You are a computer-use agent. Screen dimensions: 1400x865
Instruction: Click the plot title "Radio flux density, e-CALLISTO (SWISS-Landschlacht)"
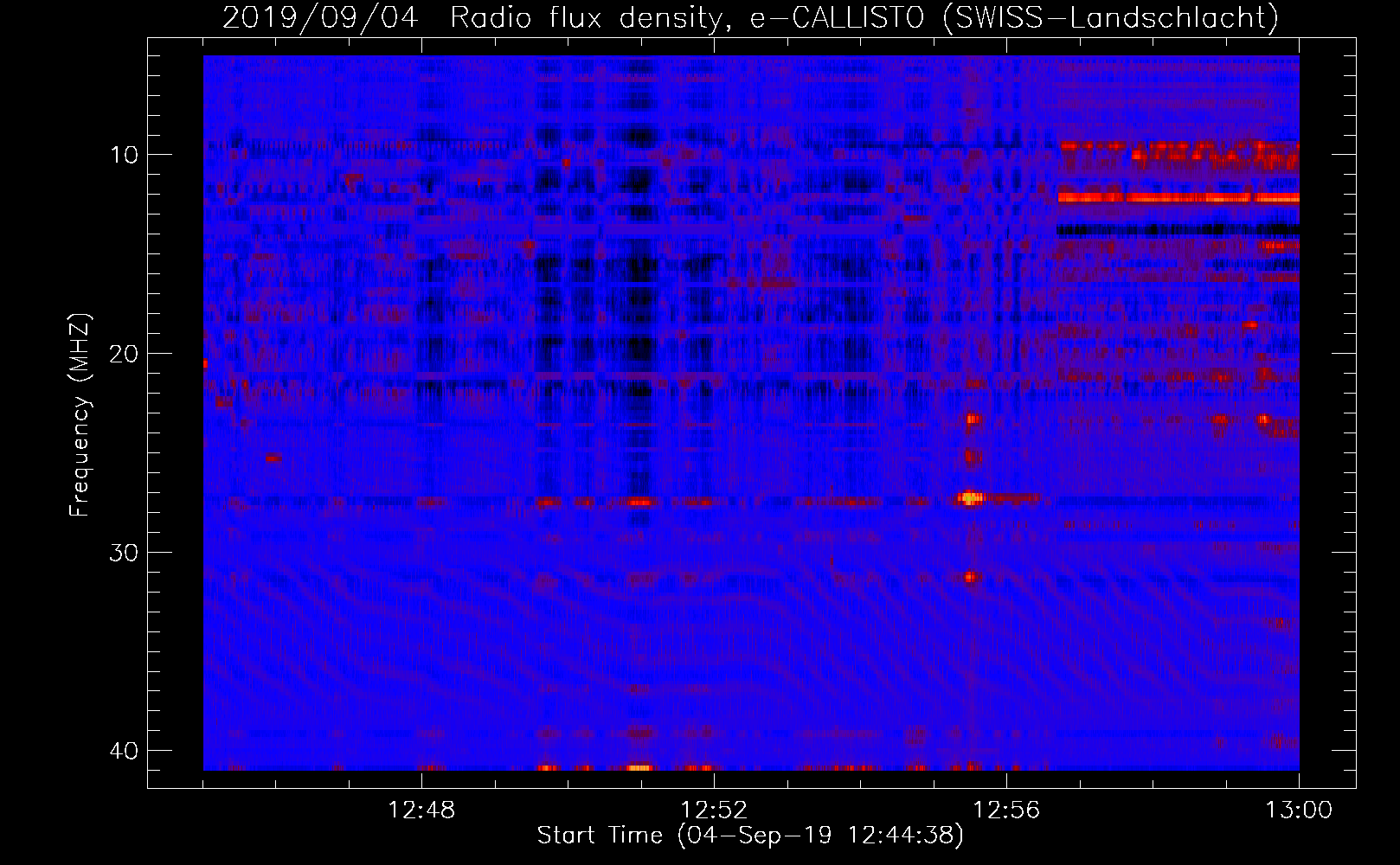pos(864,17)
